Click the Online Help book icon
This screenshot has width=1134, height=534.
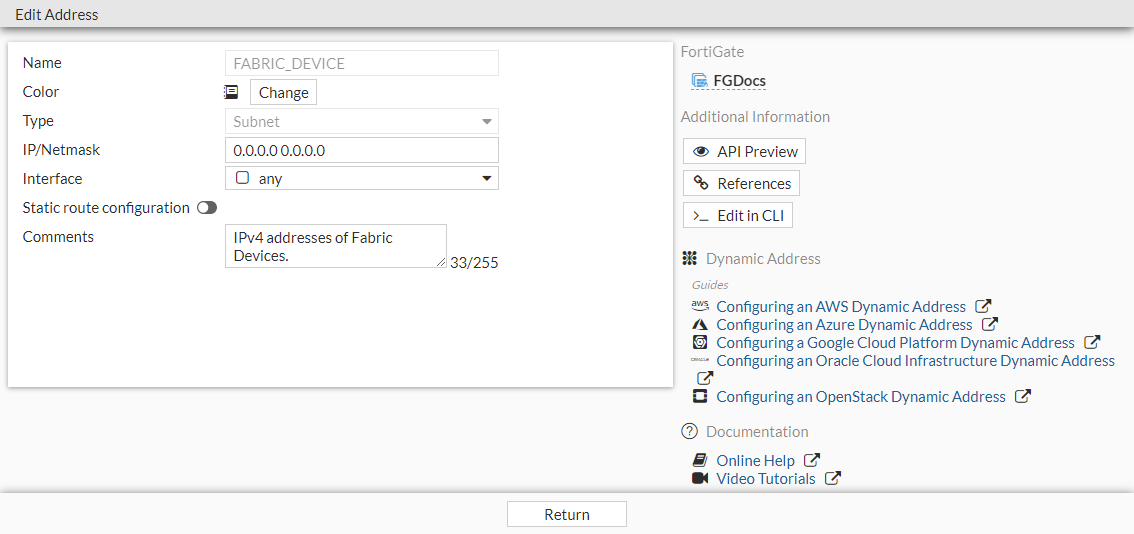[700, 461]
